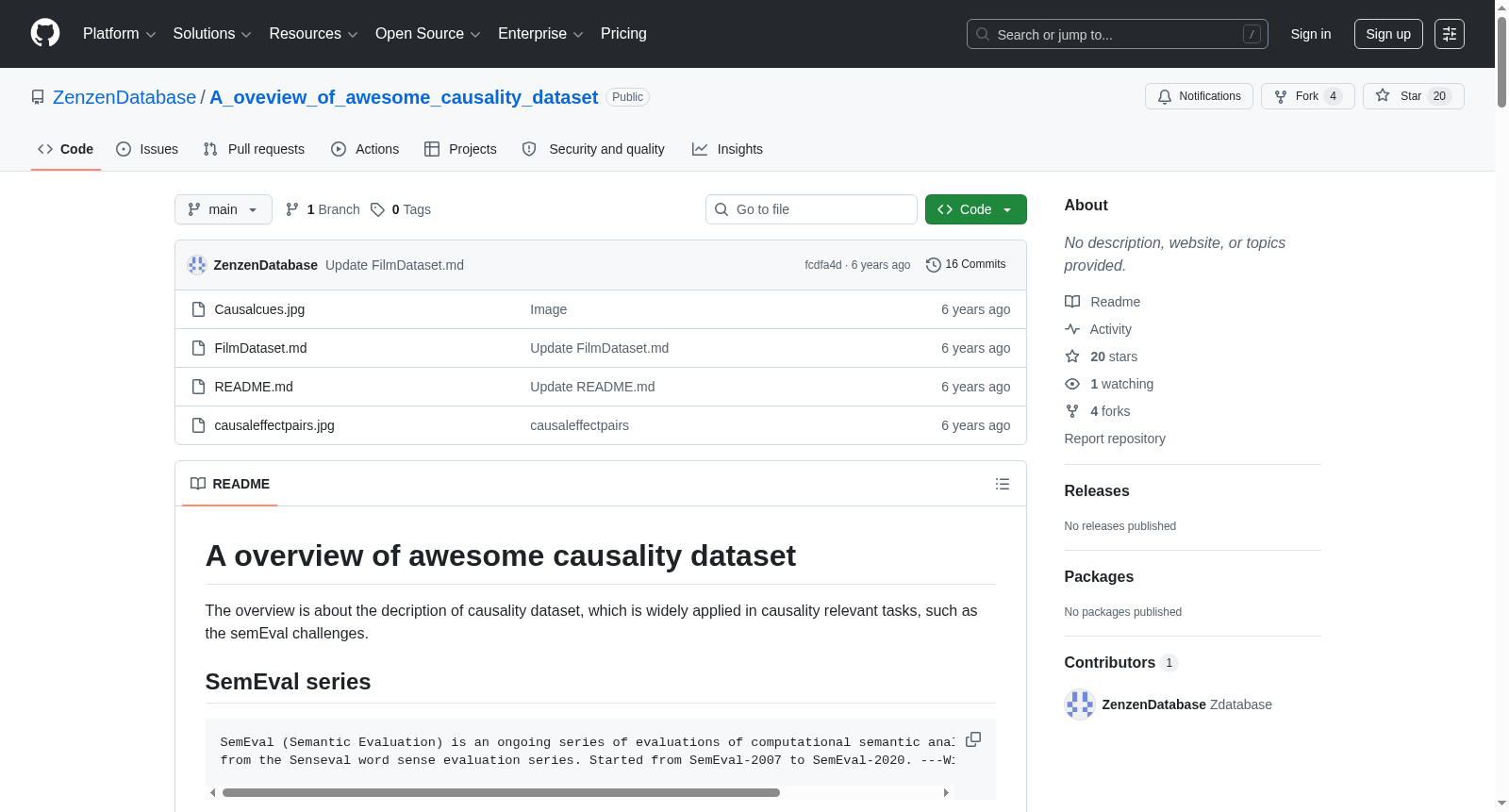This screenshot has width=1509, height=812.
Task: Open ZenzenDatabase Zdatabase contributor link
Action: coord(1187,704)
